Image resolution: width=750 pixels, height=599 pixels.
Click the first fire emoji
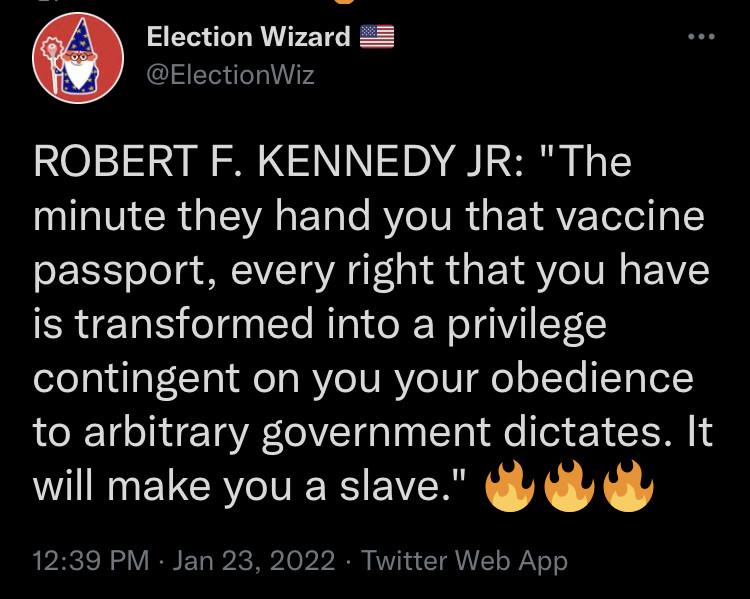[x=508, y=489]
